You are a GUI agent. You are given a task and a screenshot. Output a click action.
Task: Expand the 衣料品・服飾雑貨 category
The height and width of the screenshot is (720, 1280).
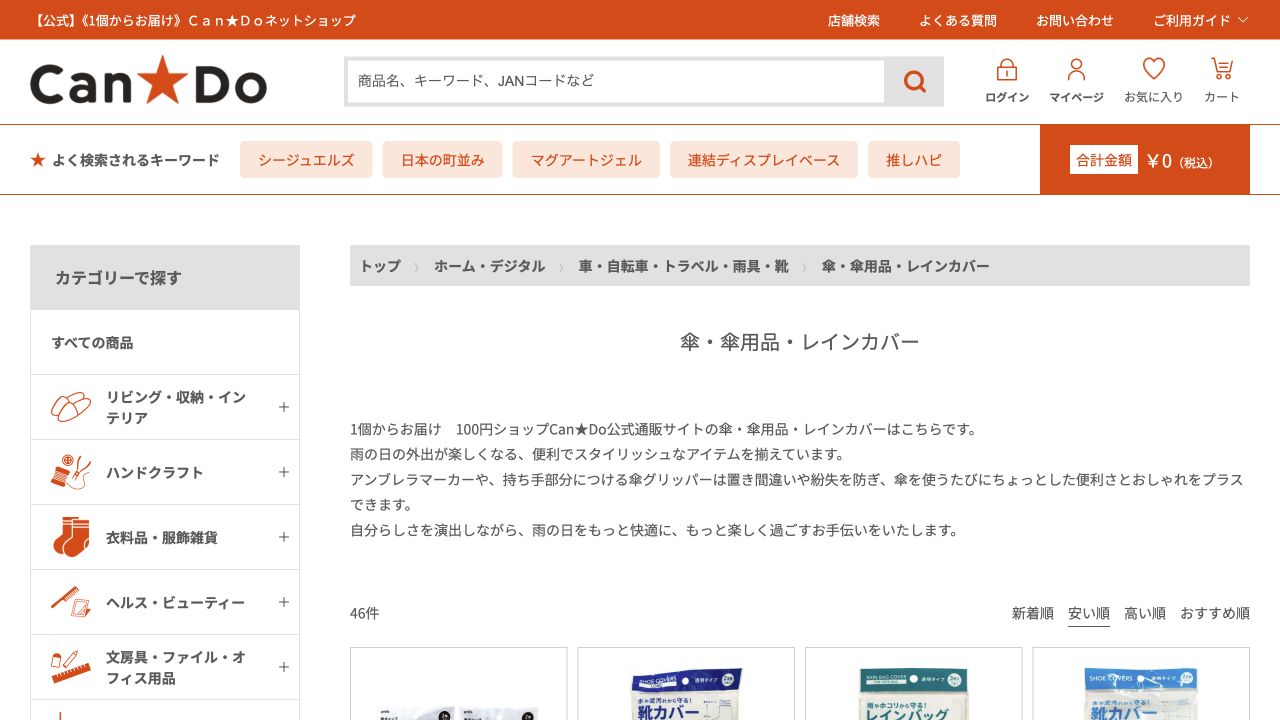284,537
